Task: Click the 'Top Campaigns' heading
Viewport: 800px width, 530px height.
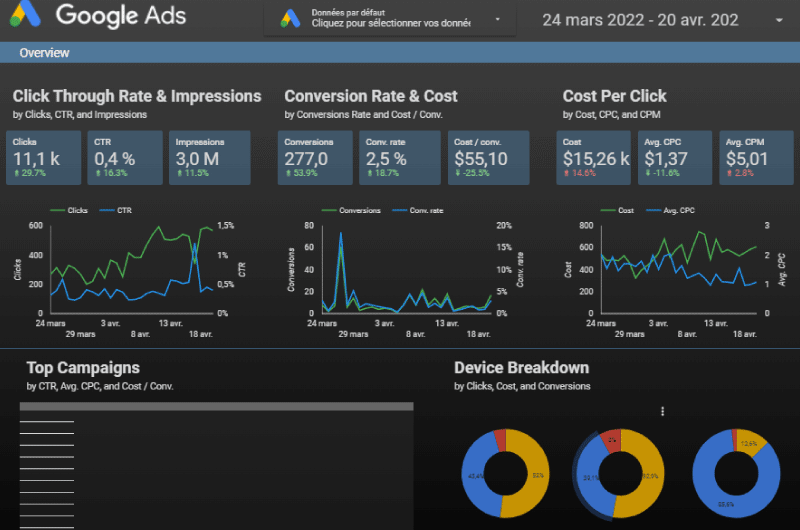Action: (x=83, y=368)
